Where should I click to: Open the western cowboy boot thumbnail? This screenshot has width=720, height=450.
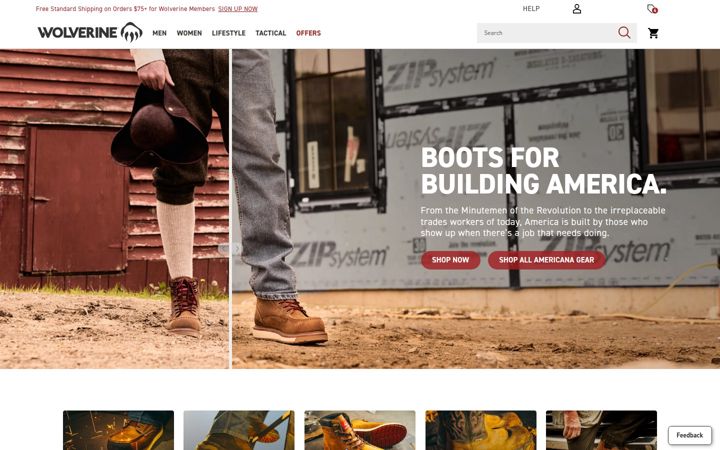[481, 430]
